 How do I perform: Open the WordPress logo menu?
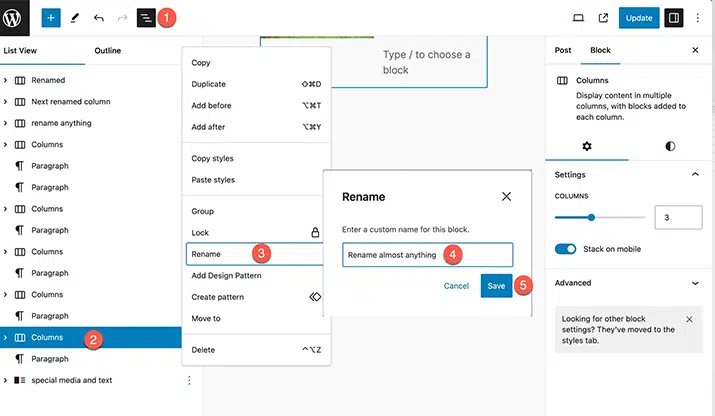click(15, 18)
